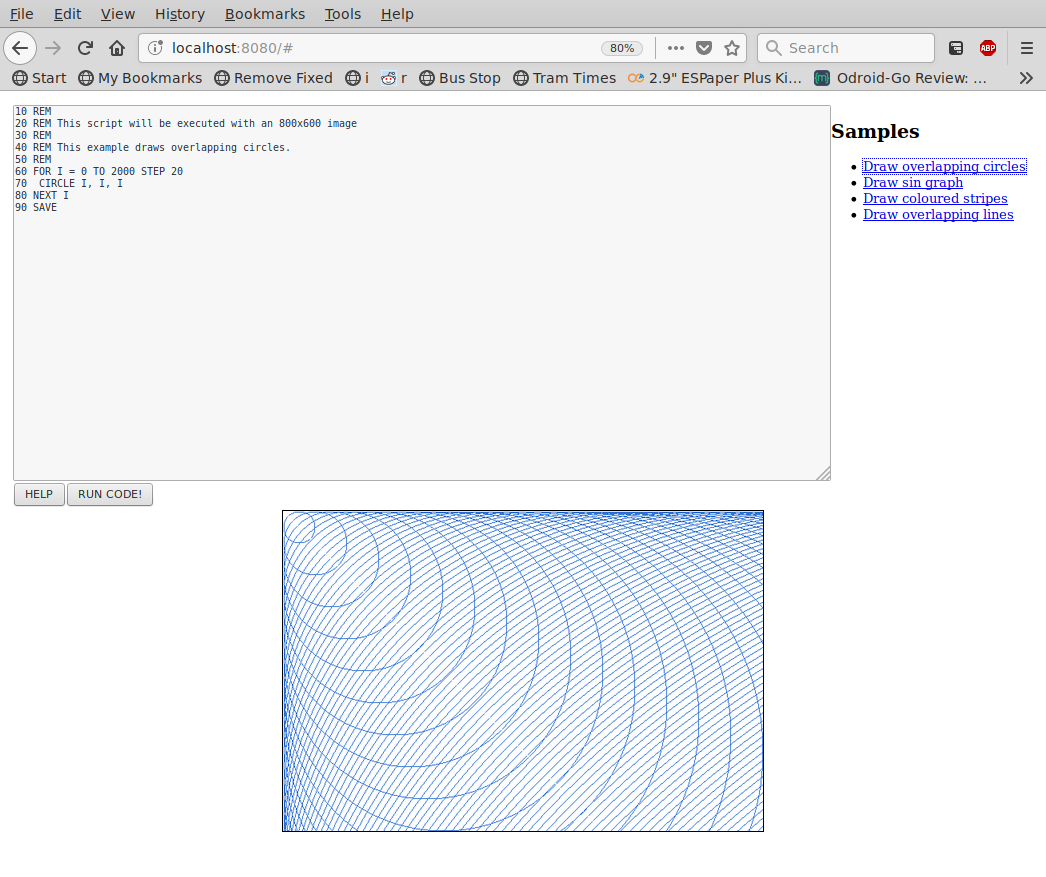Open the My Bookmarks bookmark

(x=140, y=78)
